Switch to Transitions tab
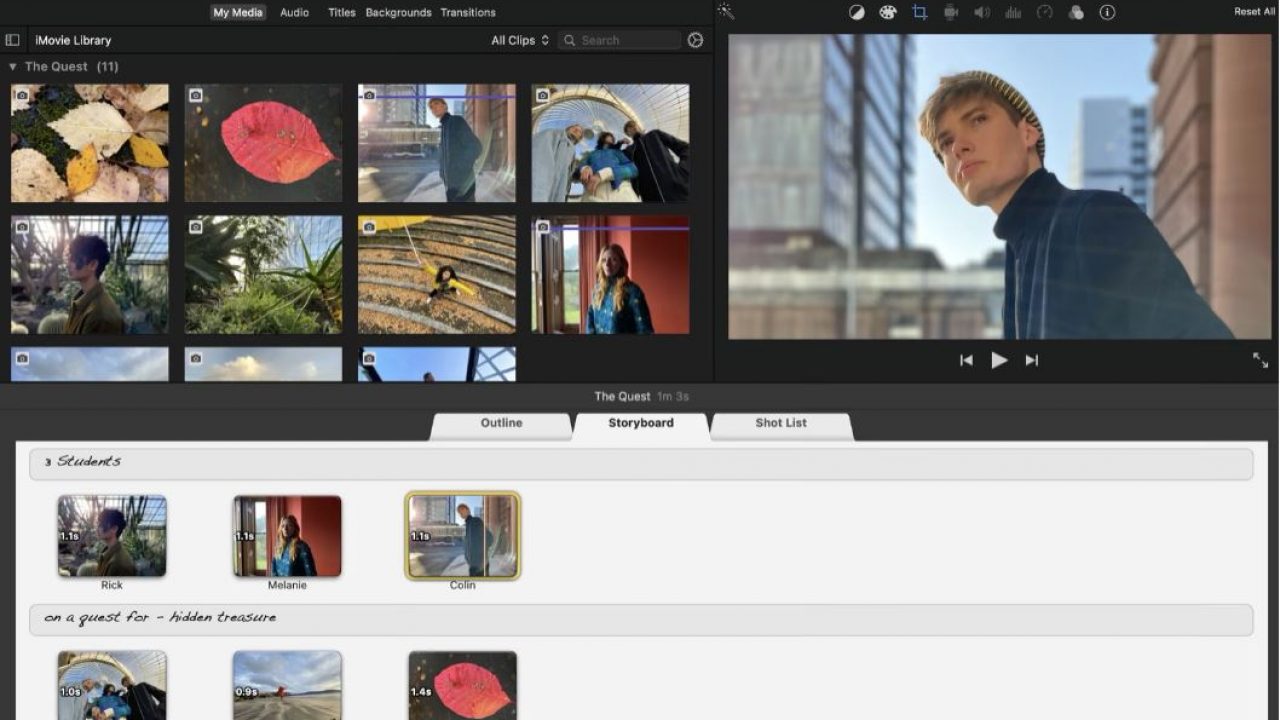The image size is (1280, 720). tap(468, 12)
